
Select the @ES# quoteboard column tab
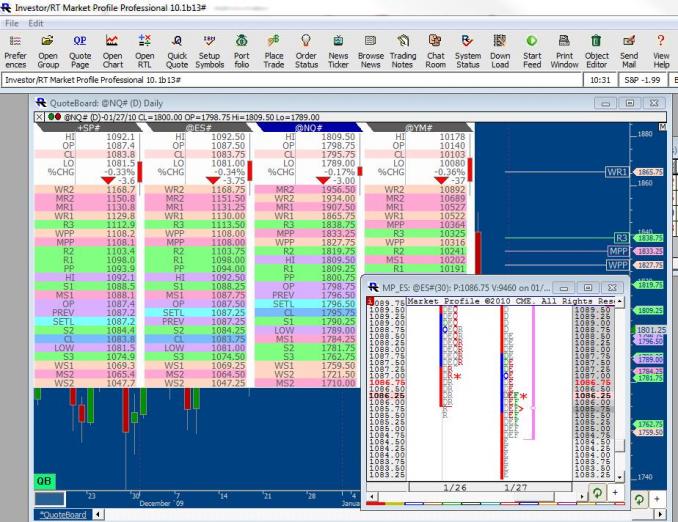coord(198,128)
